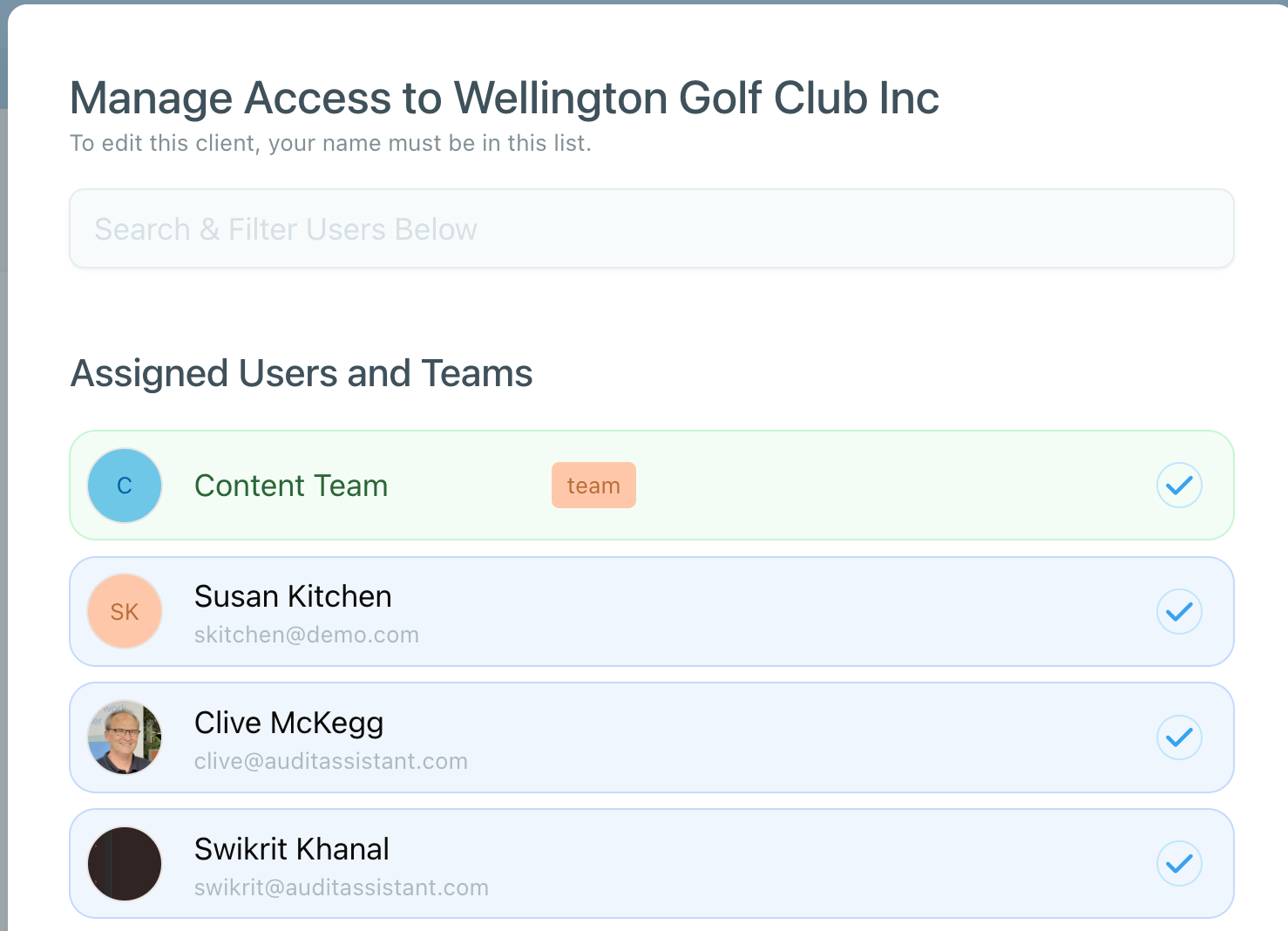Click the swikrit@auditassistant.com email address
Viewport: 1288px width, 931px height.
pyautogui.click(x=342, y=887)
